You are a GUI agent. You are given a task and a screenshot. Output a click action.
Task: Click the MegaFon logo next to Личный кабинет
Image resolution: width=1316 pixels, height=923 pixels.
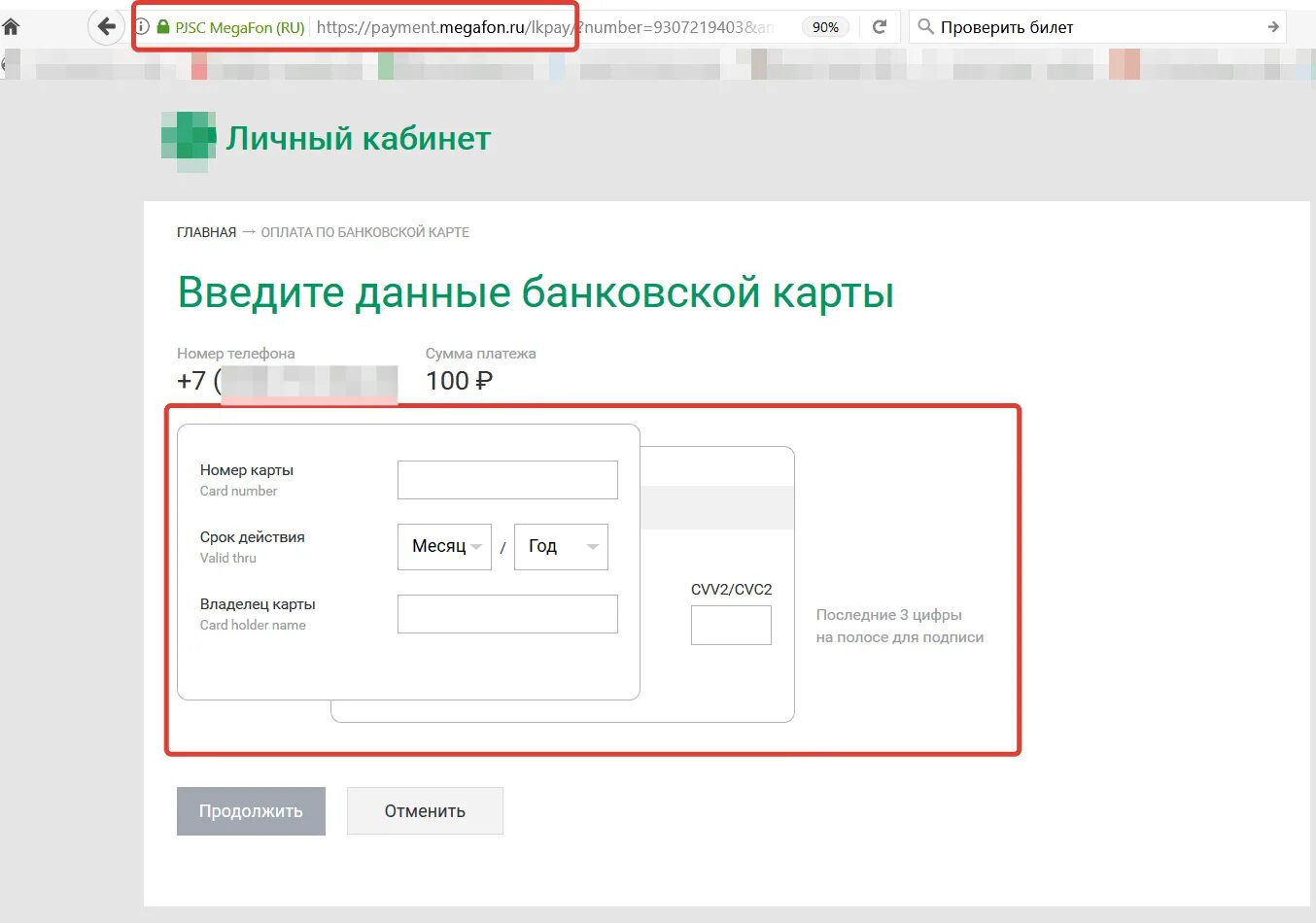pyautogui.click(x=188, y=137)
